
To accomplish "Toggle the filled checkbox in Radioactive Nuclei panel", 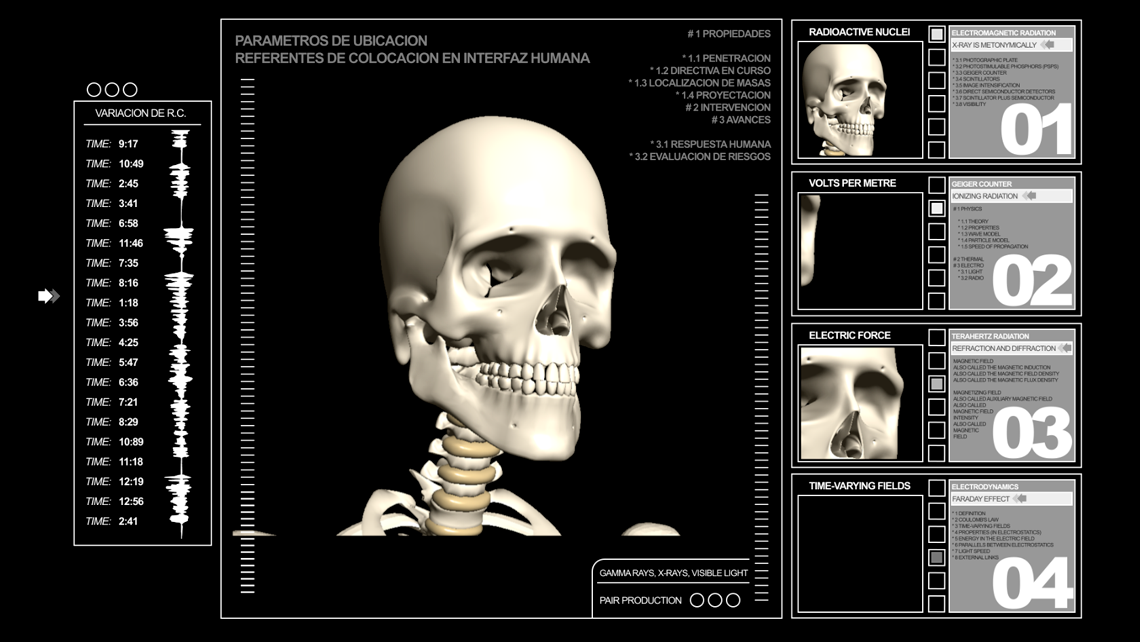I will click(x=936, y=34).
